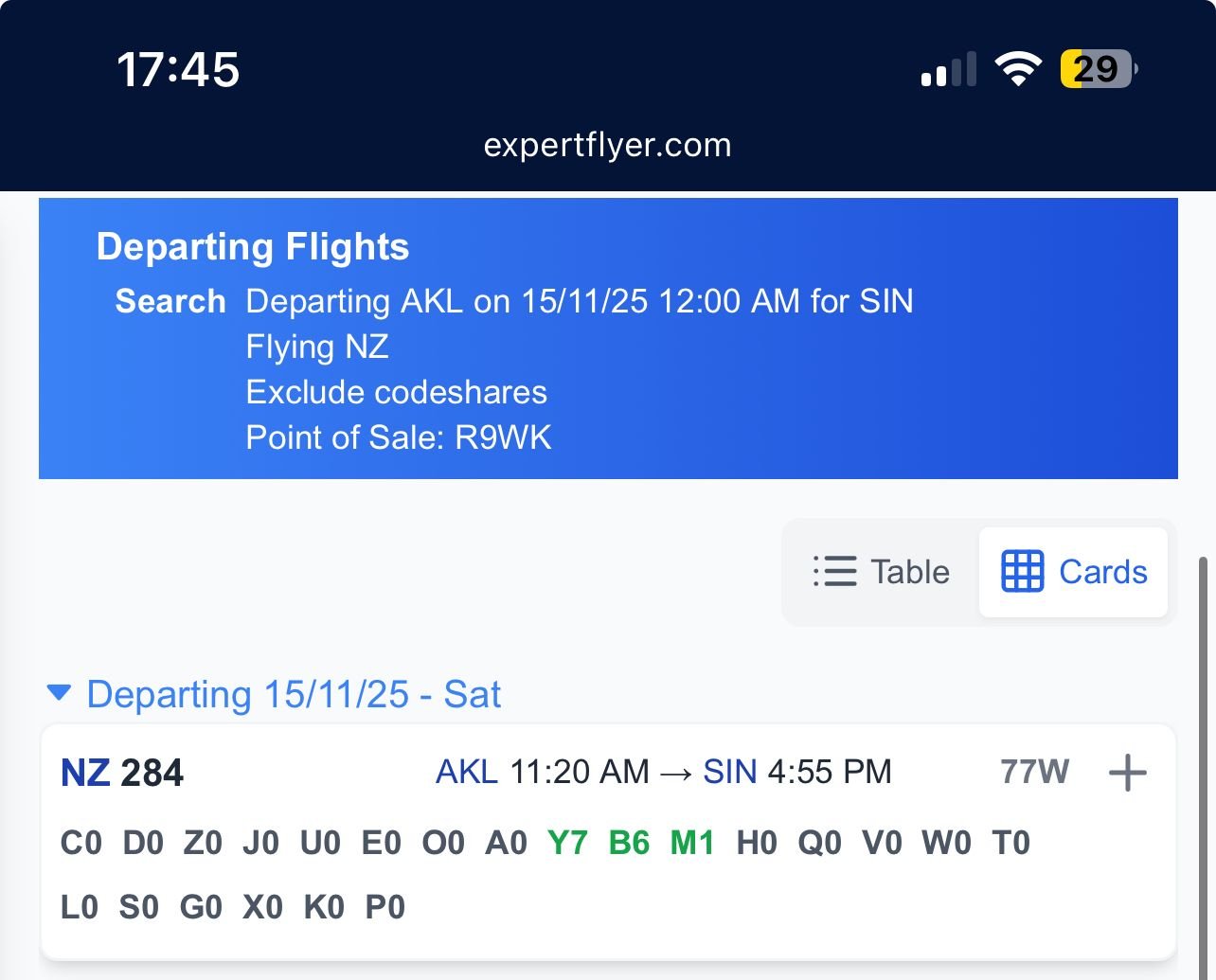This screenshot has width=1216, height=980.
Task: Select the Y7 fare class
Action: (x=567, y=842)
